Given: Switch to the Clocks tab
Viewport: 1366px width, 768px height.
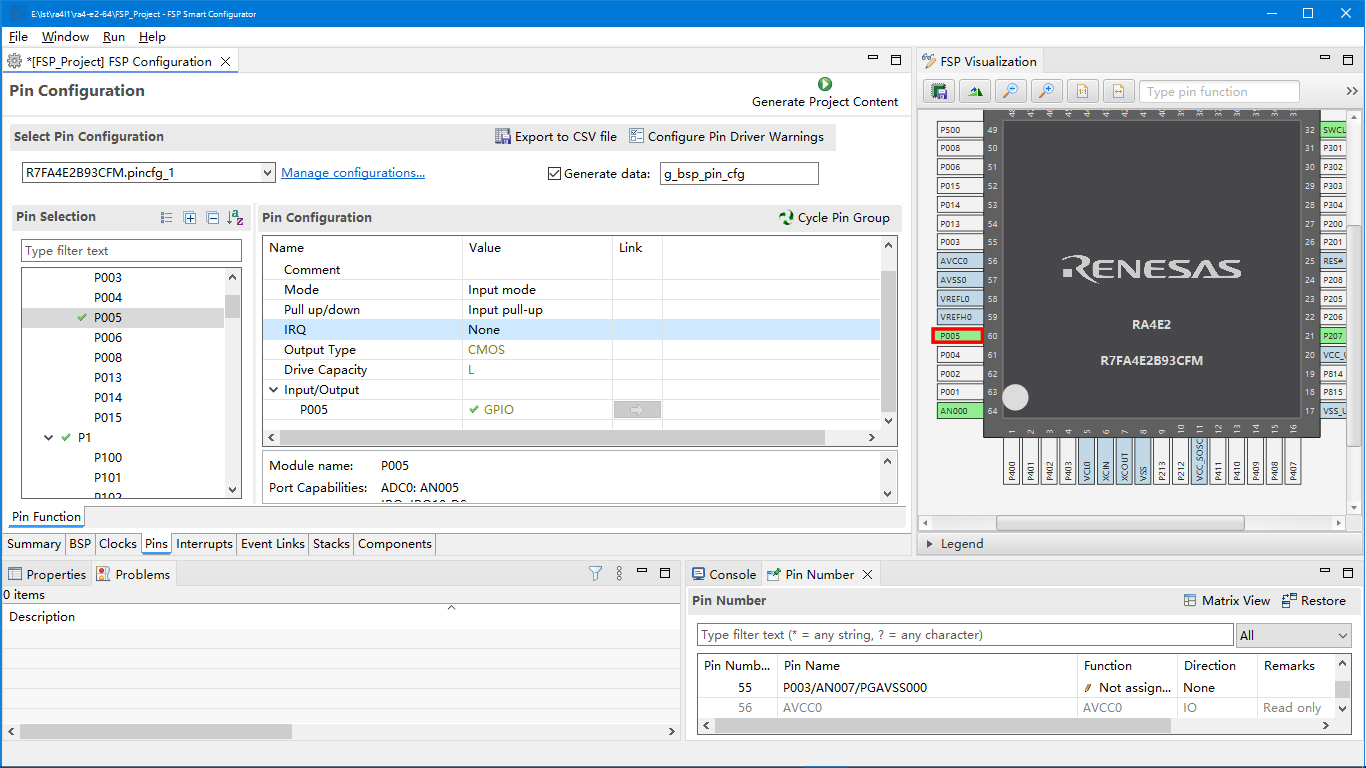Looking at the screenshot, I should (118, 544).
